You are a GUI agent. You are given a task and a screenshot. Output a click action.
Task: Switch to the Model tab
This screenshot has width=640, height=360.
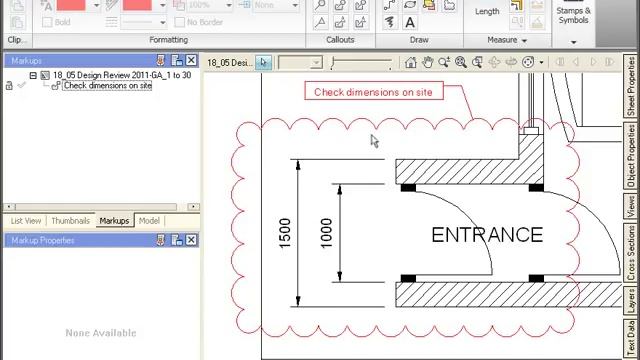[149, 221]
